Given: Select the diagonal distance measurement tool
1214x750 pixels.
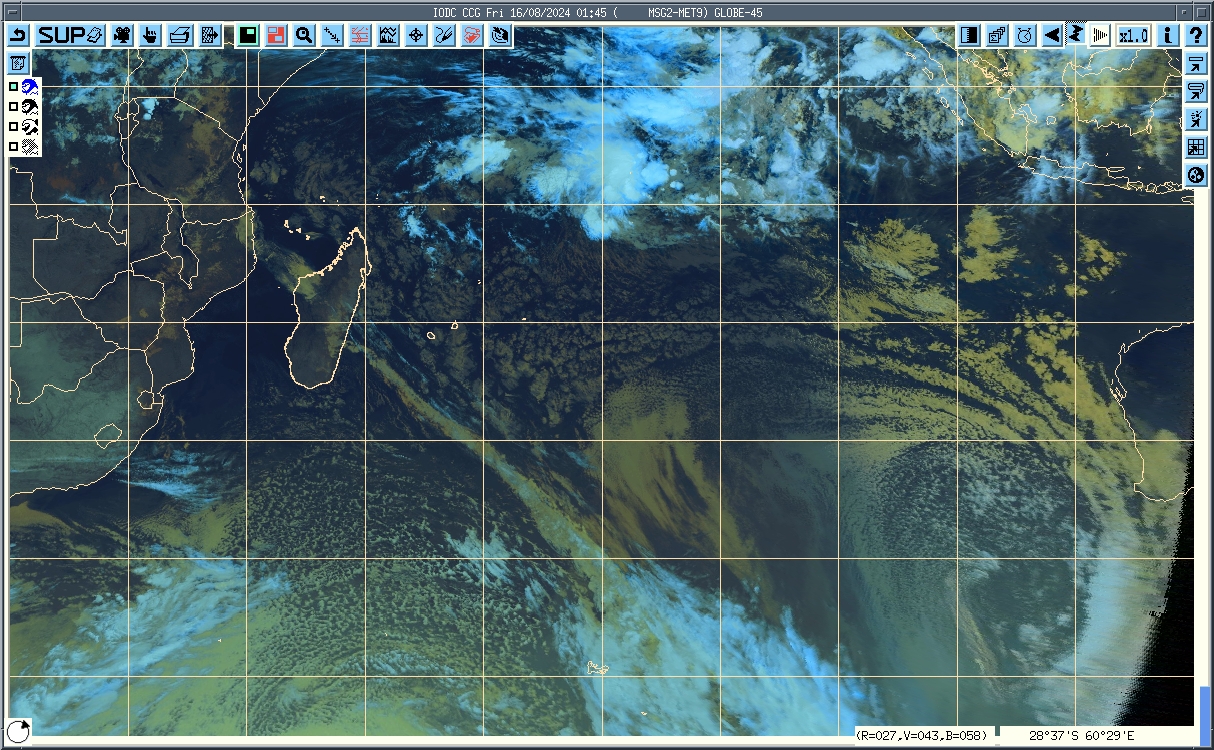Looking at the screenshot, I should pos(332,35).
